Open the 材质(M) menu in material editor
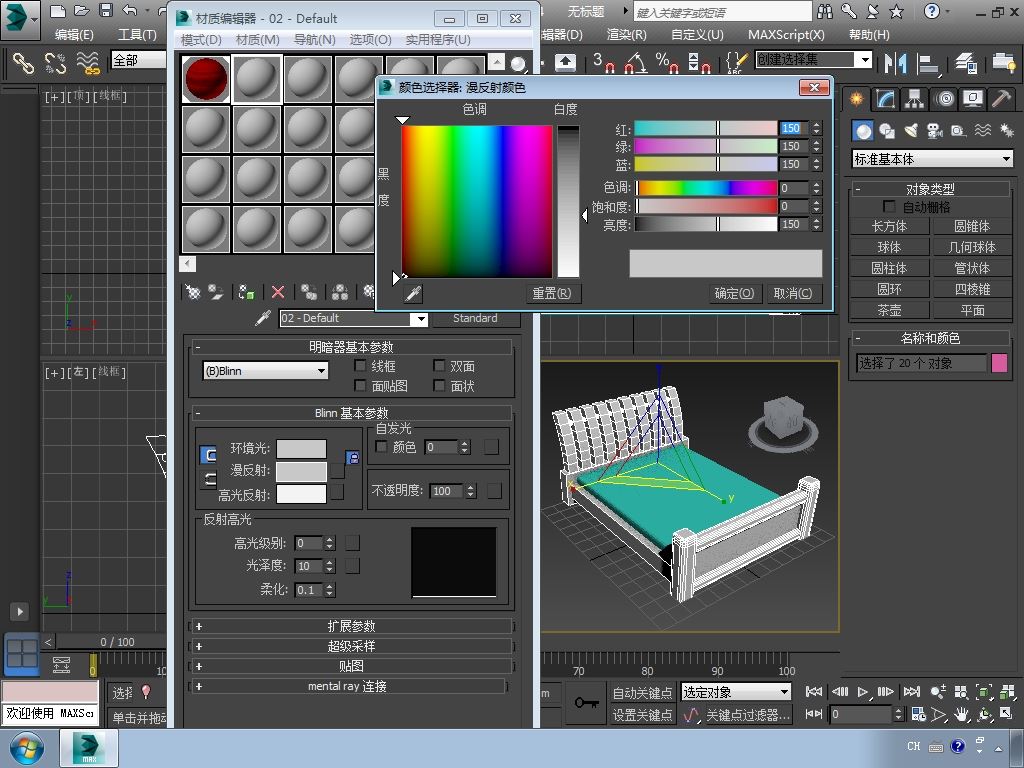 click(x=257, y=40)
